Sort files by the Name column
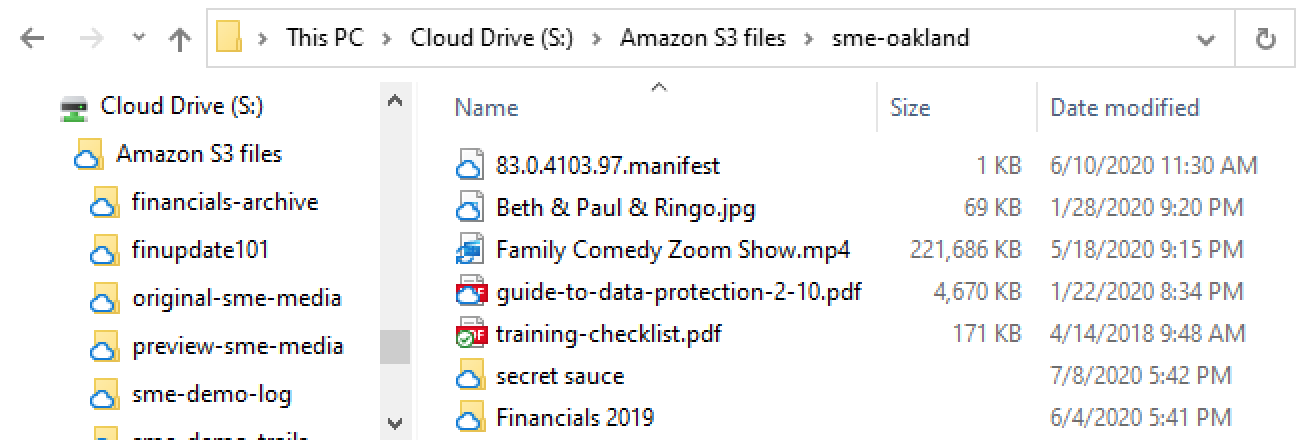The height and width of the screenshot is (448, 1308). click(486, 108)
